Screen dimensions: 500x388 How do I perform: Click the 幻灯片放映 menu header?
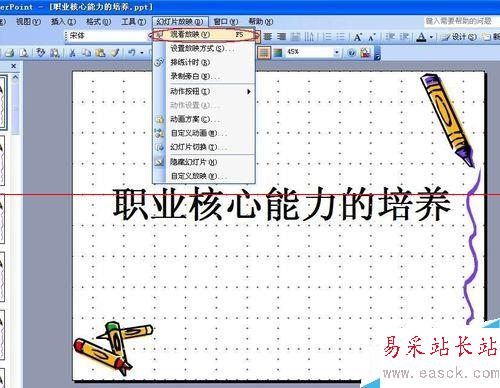tap(180, 22)
